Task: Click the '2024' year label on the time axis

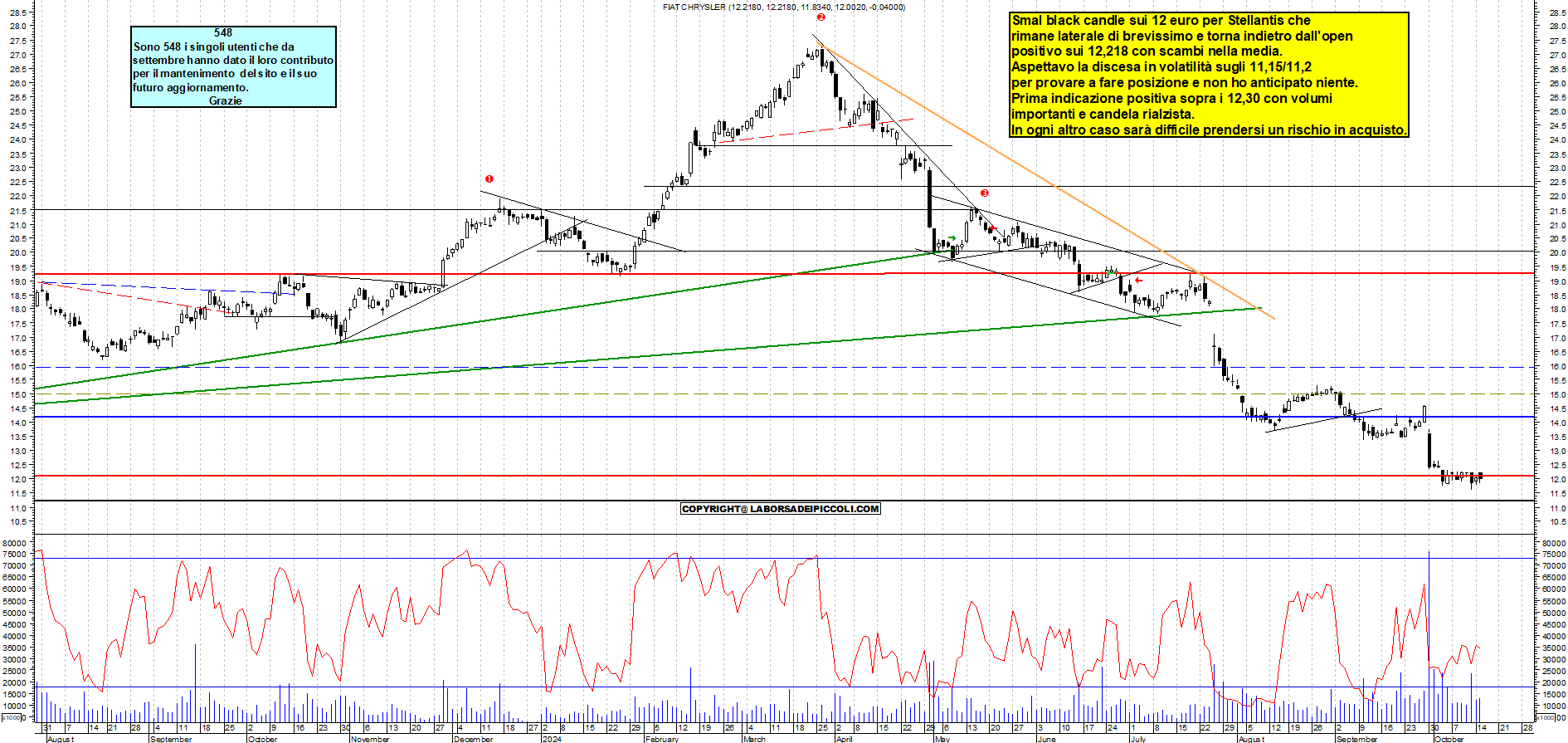Action: (x=552, y=739)
